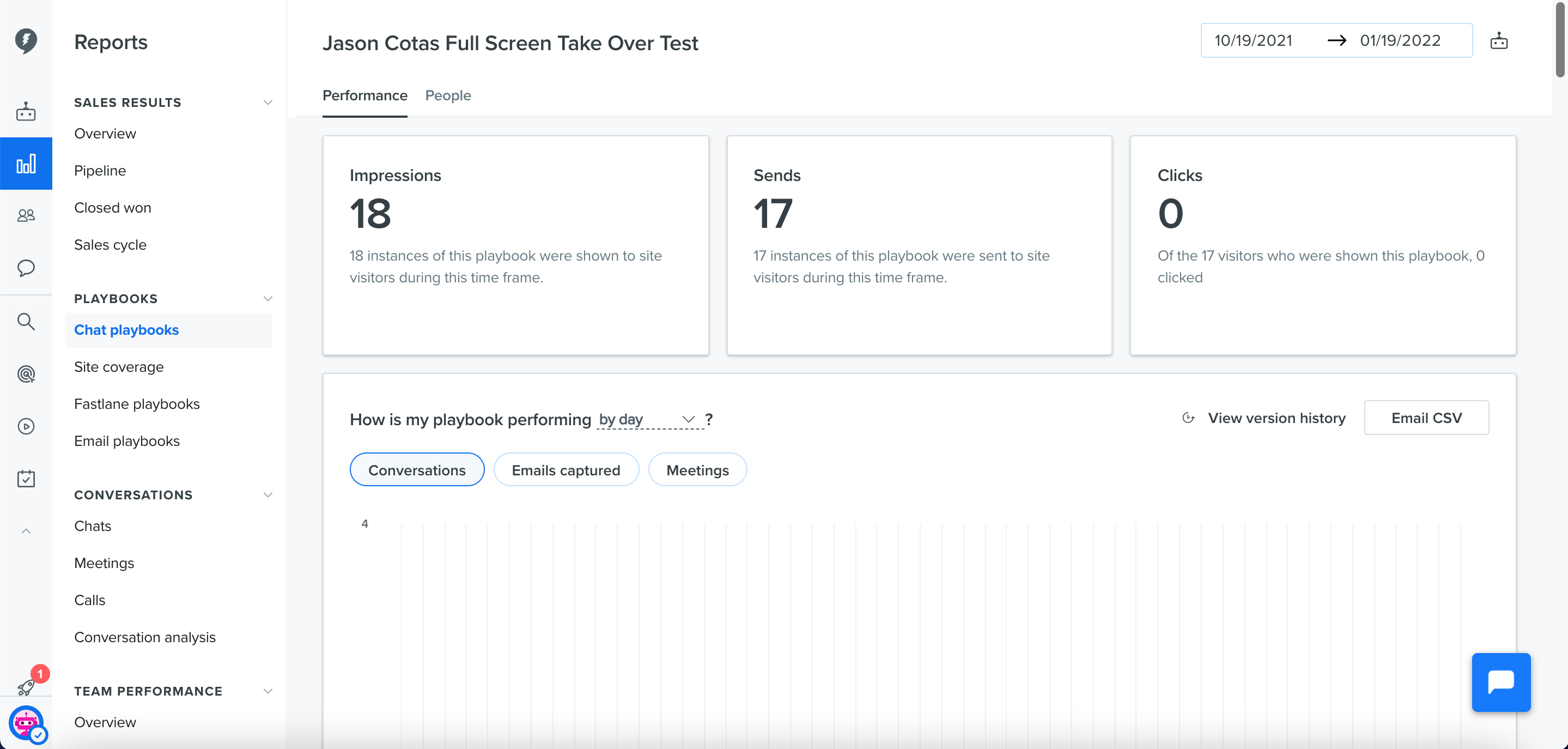Screen dimensions: 1568x749
Task: Open the target accounts icon
Action: point(26,374)
